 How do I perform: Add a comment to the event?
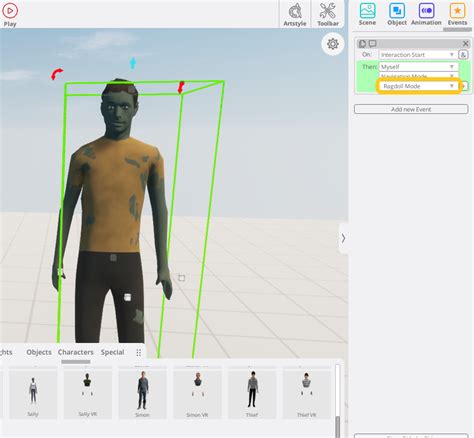(372, 44)
